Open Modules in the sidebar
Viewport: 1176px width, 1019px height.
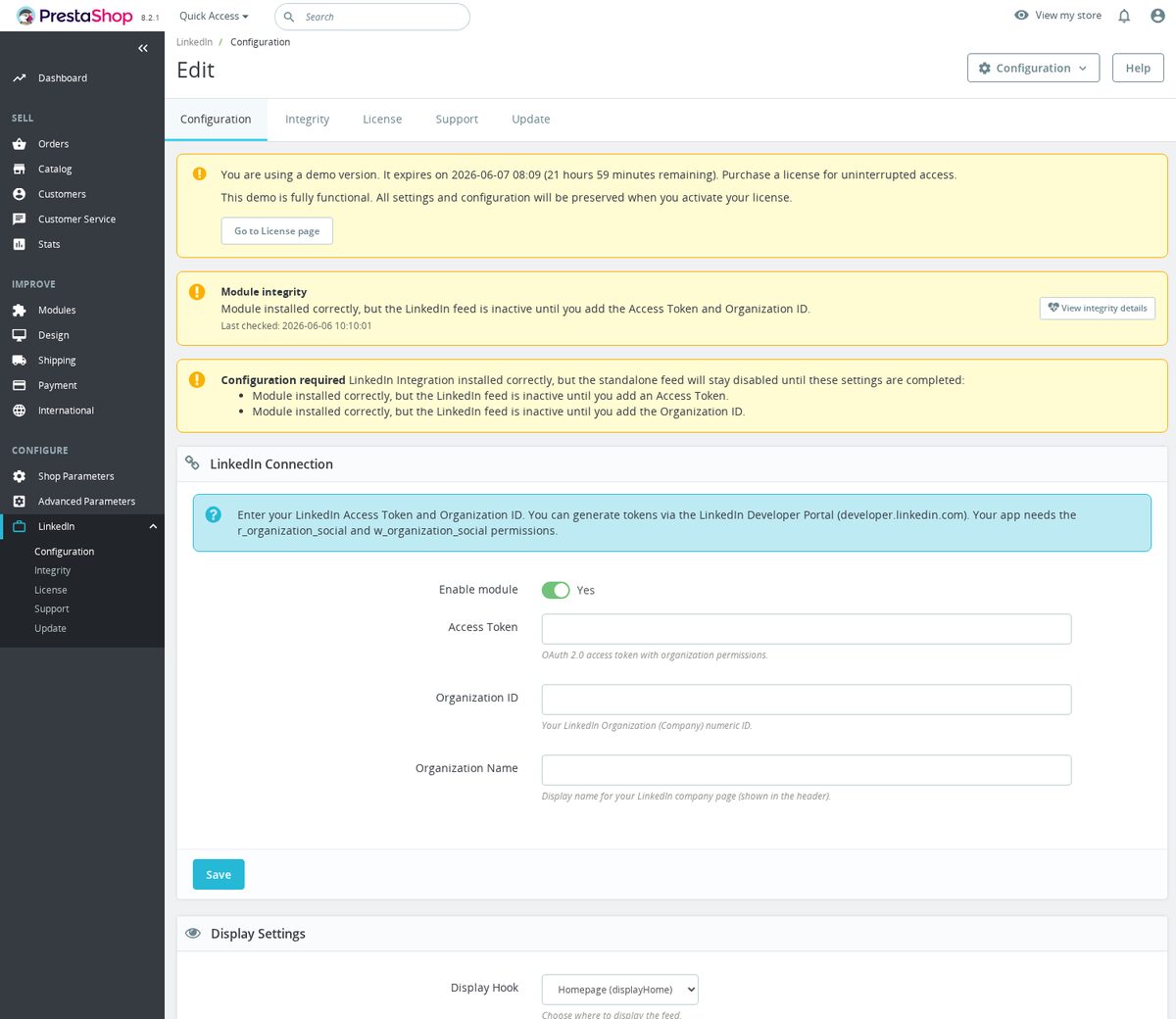pyautogui.click(x=57, y=311)
